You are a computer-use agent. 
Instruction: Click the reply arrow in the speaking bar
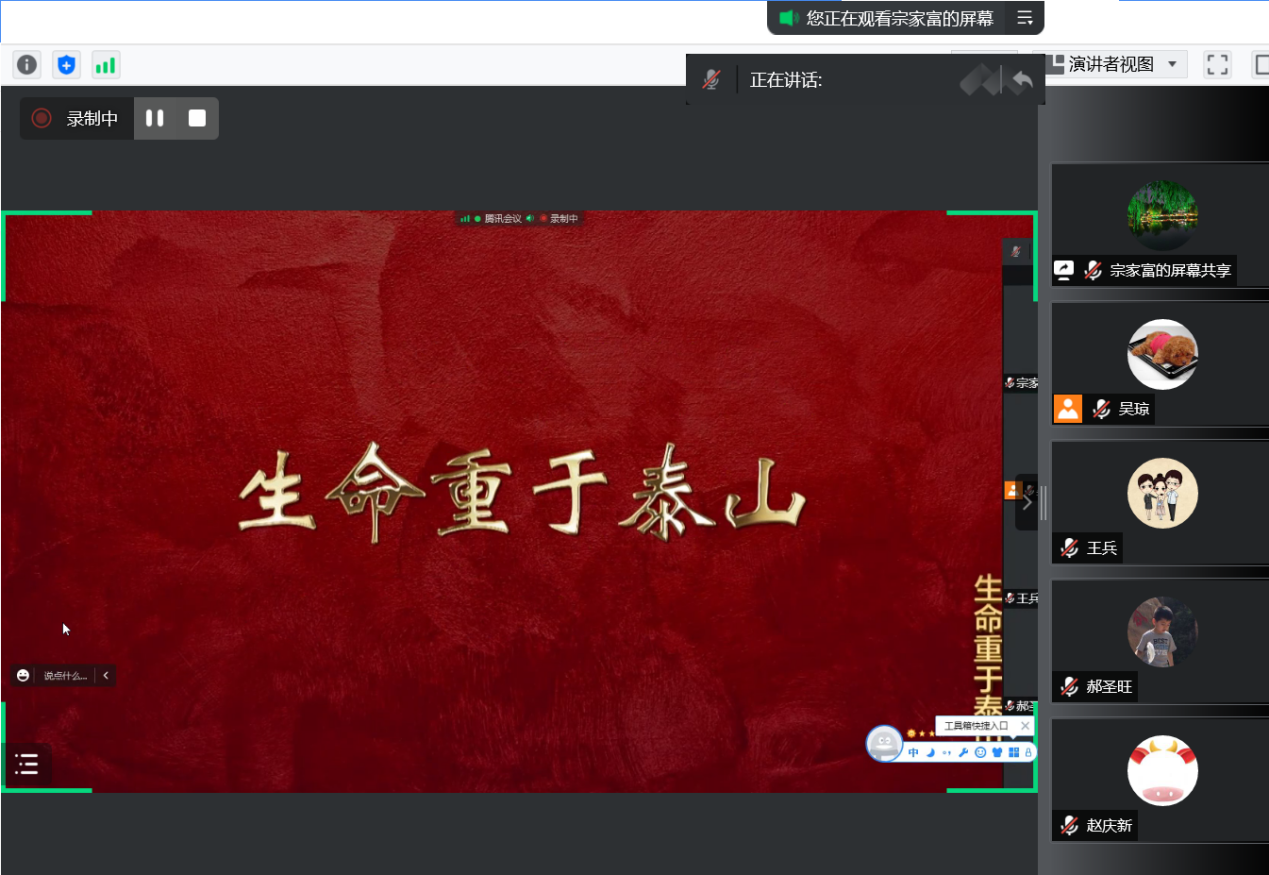pyautogui.click(x=1020, y=80)
